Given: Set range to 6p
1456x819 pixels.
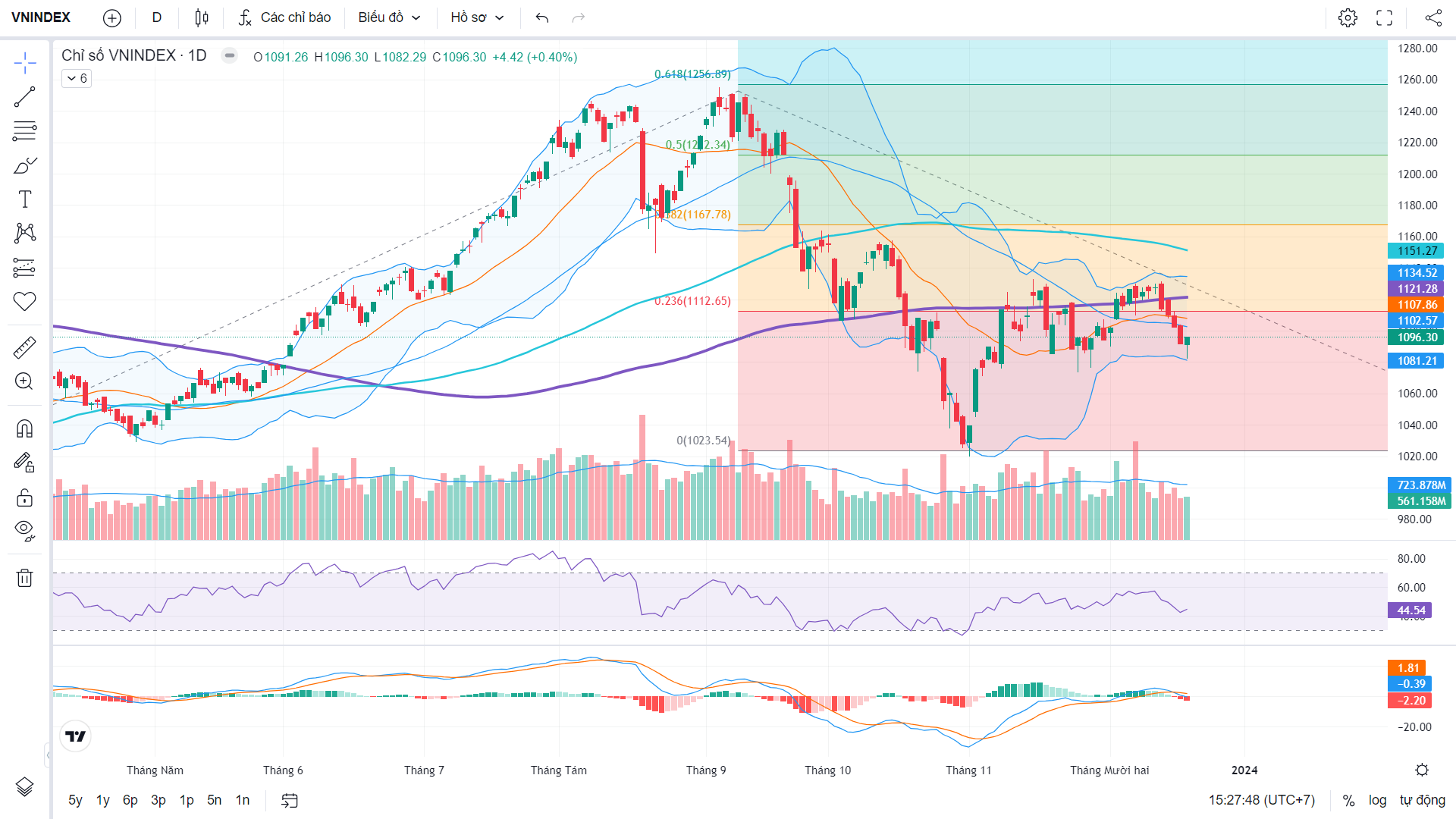Looking at the screenshot, I should pos(130,800).
